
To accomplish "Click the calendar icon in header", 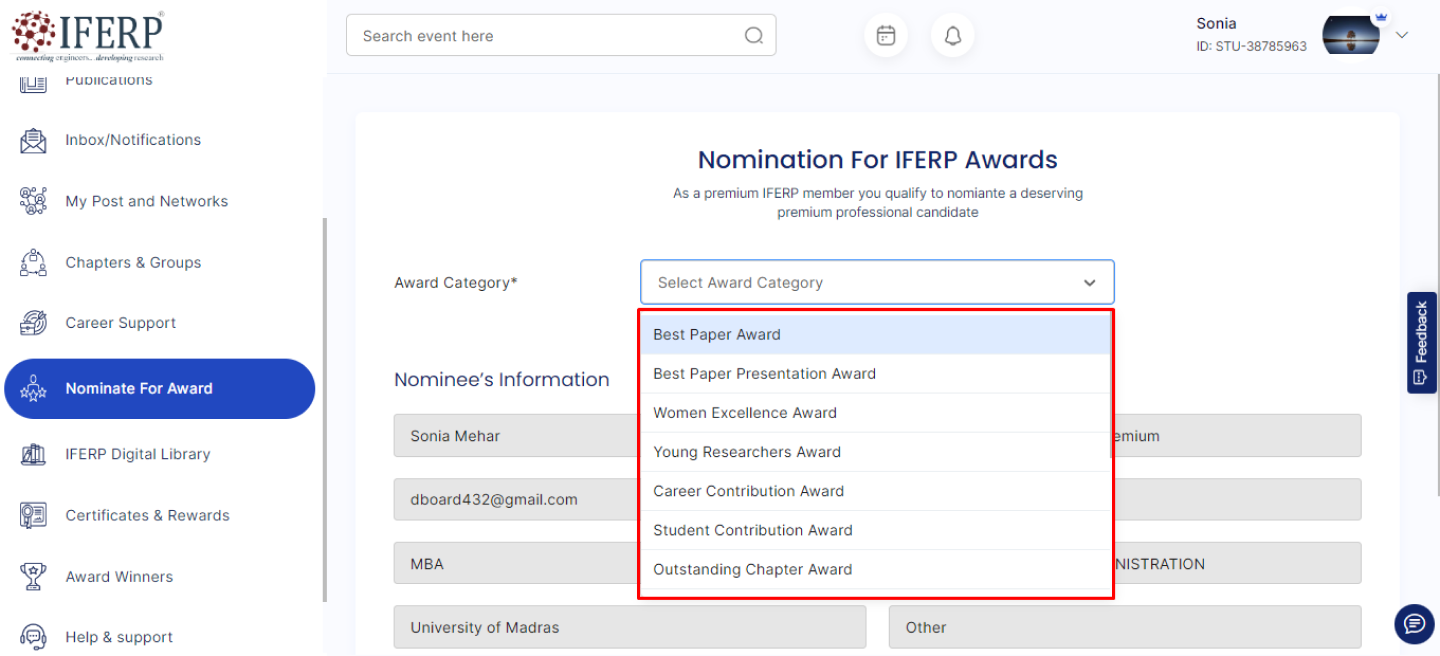I will tap(886, 36).
